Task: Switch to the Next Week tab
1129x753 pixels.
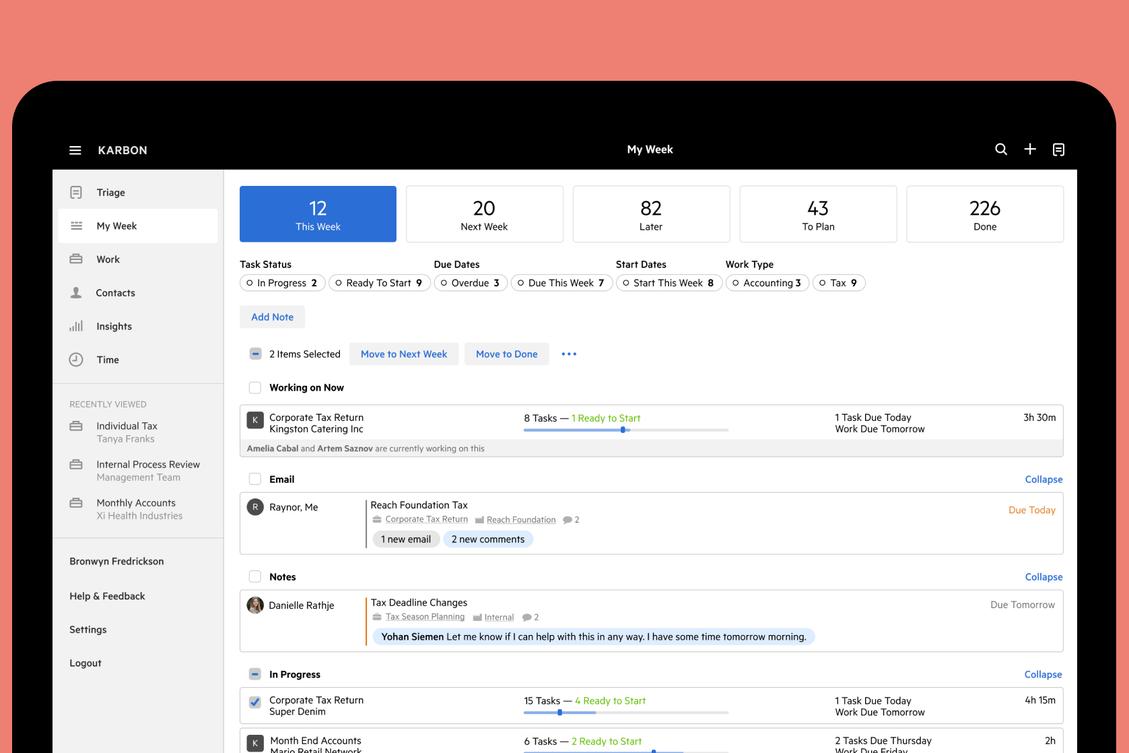Action: pyautogui.click(x=485, y=214)
